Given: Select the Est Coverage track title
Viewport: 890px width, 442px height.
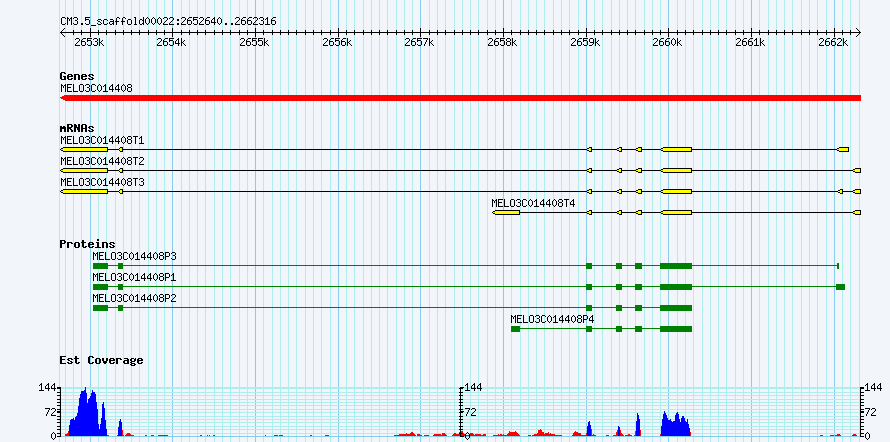Looking at the screenshot, I should tap(101, 360).
